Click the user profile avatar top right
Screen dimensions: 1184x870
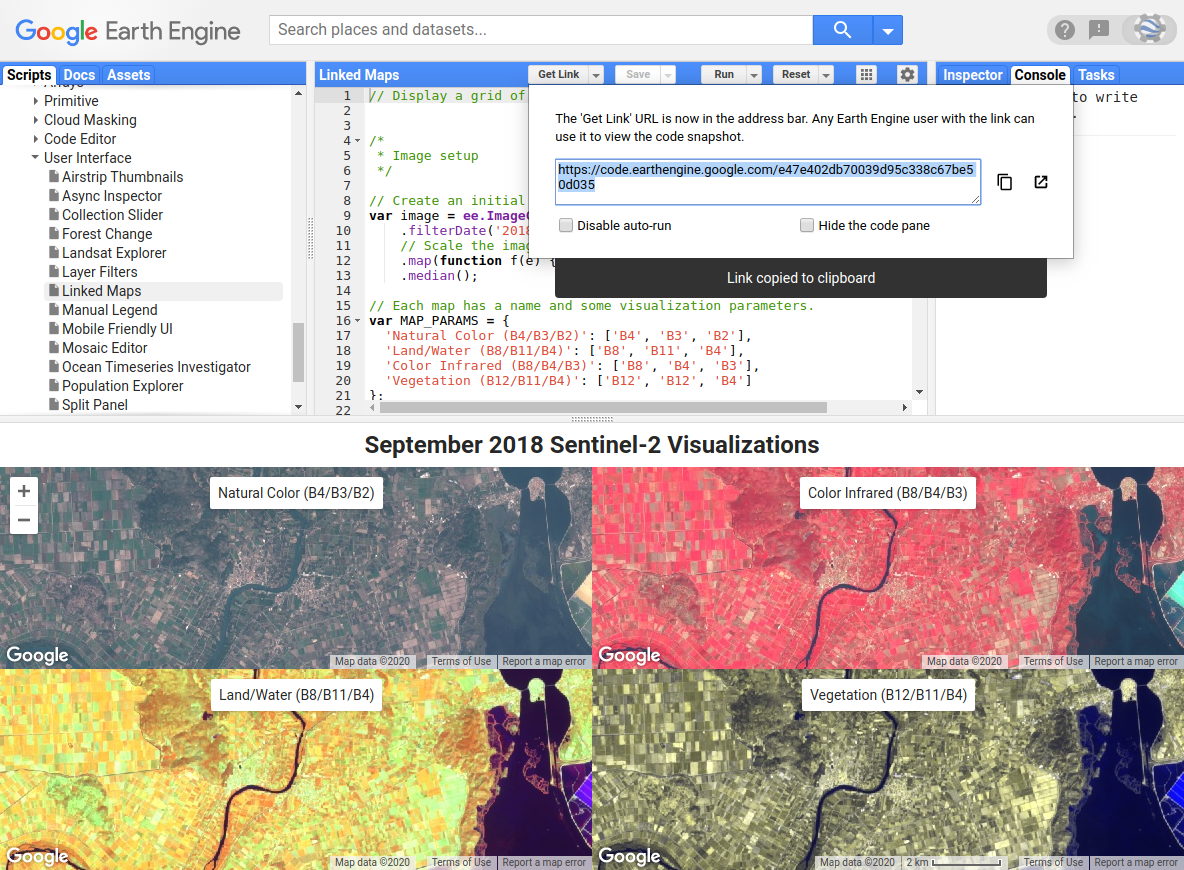[x=1148, y=30]
